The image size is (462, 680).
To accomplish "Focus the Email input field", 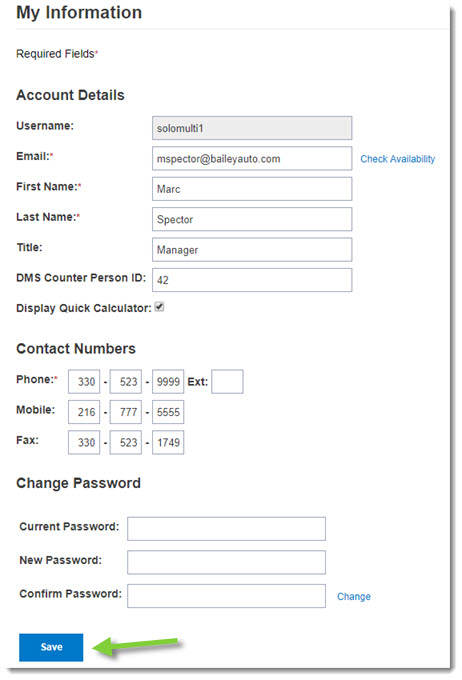I will (x=252, y=158).
